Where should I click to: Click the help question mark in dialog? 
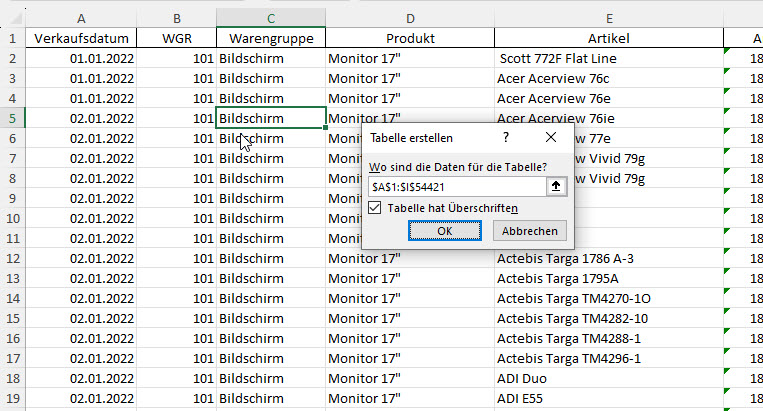pos(506,137)
